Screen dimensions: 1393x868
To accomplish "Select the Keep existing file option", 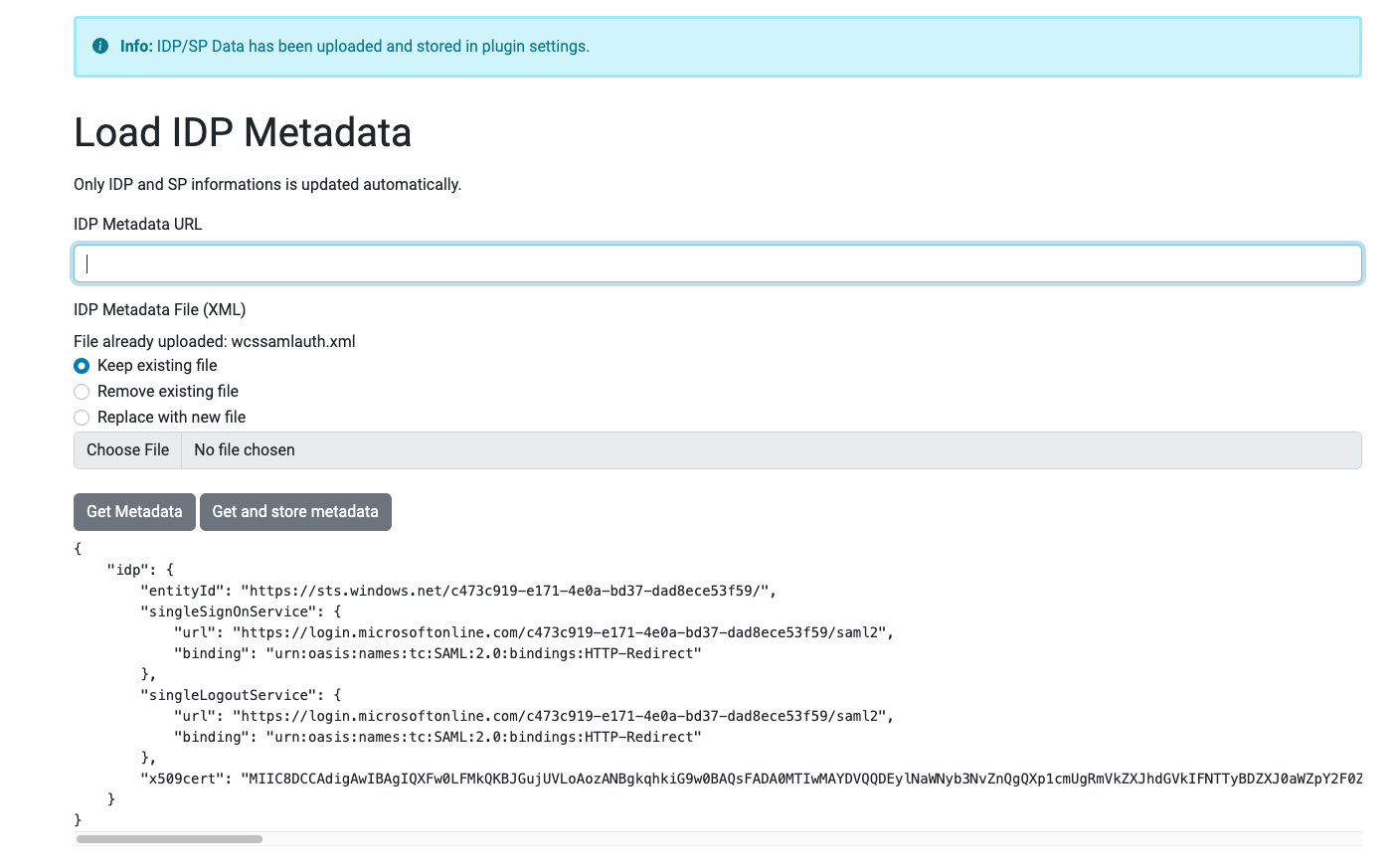I will (x=82, y=366).
